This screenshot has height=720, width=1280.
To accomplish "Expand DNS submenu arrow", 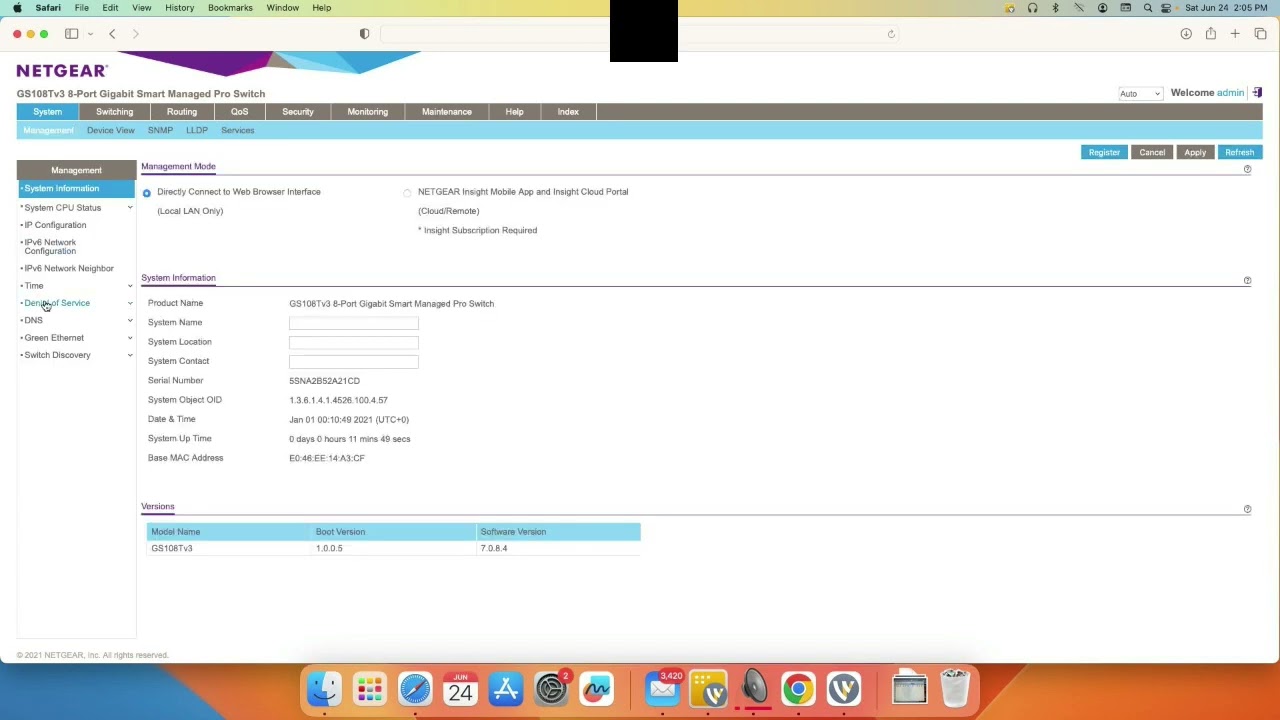I will [x=130, y=321].
